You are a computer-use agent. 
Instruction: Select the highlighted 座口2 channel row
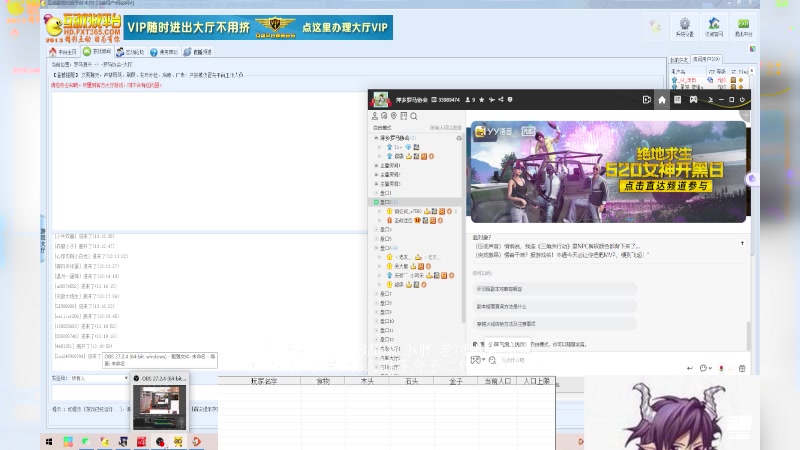[x=417, y=202]
